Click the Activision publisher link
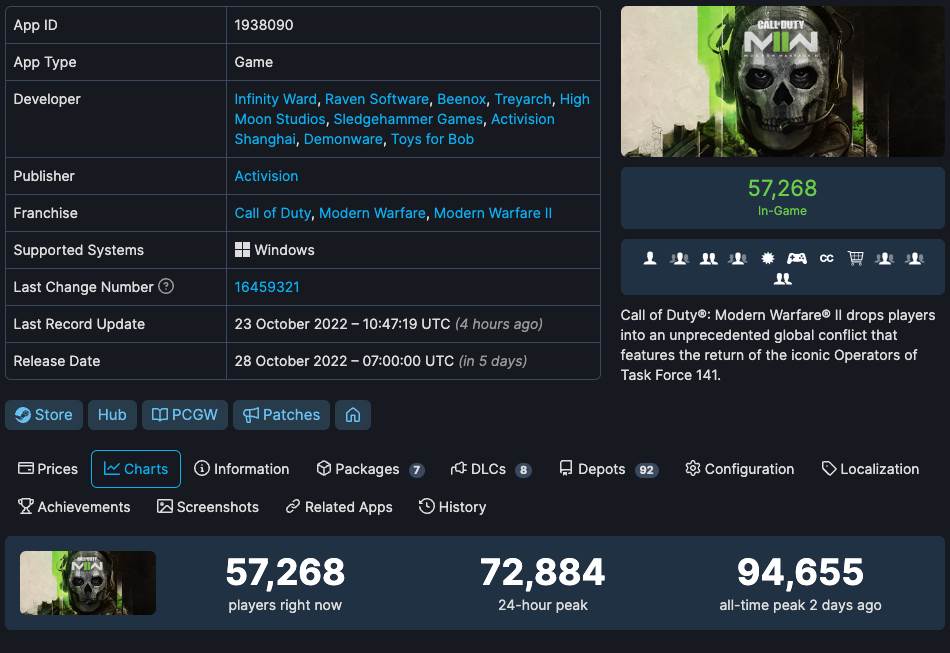 tap(266, 176)
